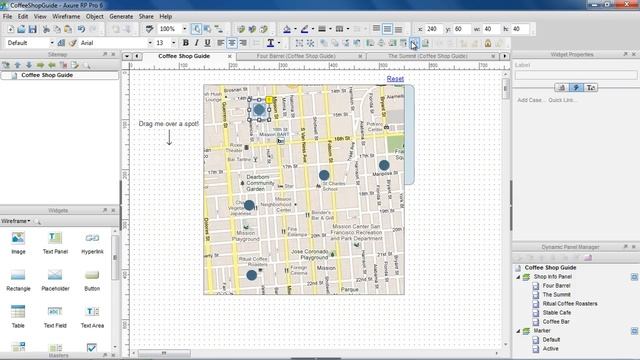Screen dimensions: 640x360
Task: Open the Edit menu
Action: (23, 16)
